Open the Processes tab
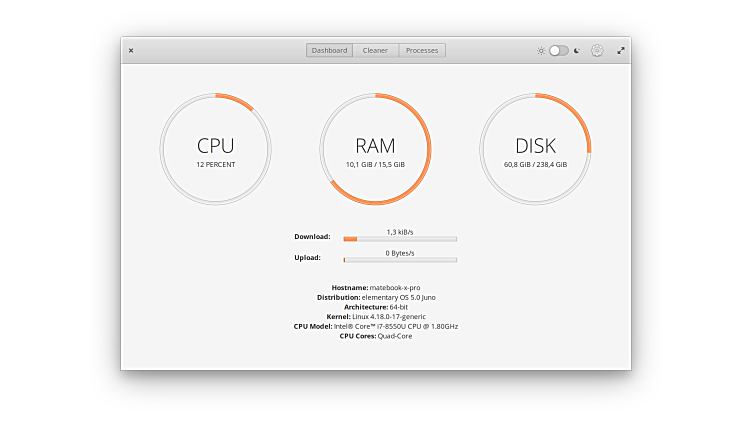Viewport: 752px width, 423px height. (422, 51)
